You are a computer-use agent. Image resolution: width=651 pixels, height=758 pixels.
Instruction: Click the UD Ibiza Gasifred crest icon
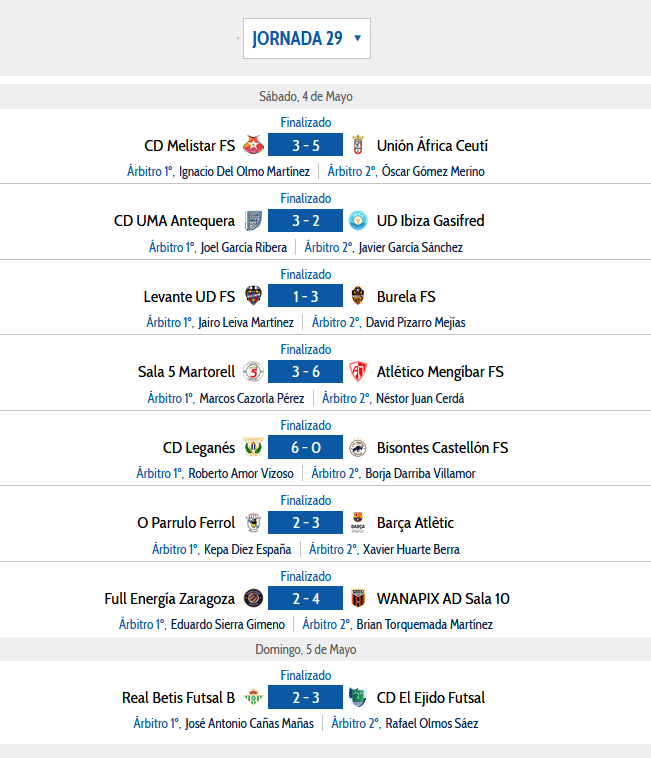coord(358,220)
